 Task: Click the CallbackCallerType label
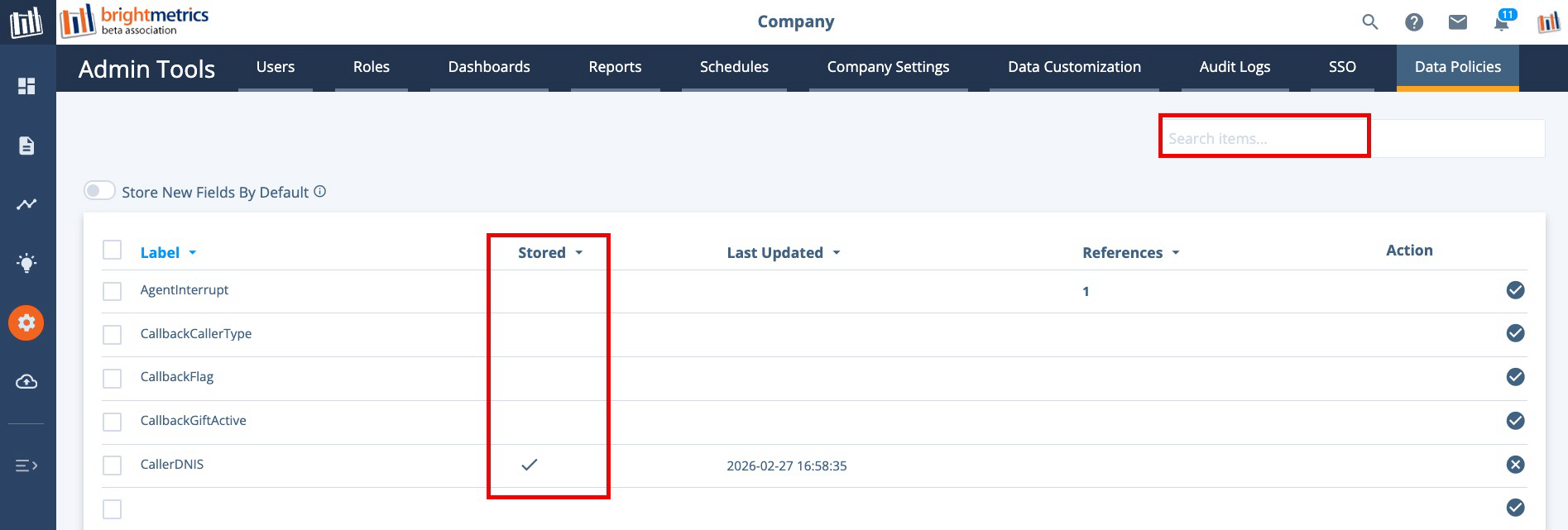coord(196,334)
